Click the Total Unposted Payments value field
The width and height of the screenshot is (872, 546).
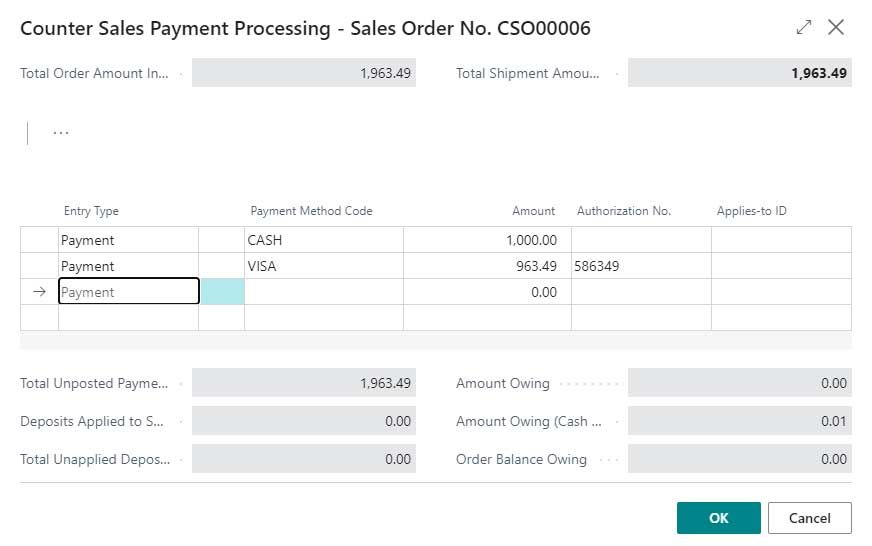[303, 383]
